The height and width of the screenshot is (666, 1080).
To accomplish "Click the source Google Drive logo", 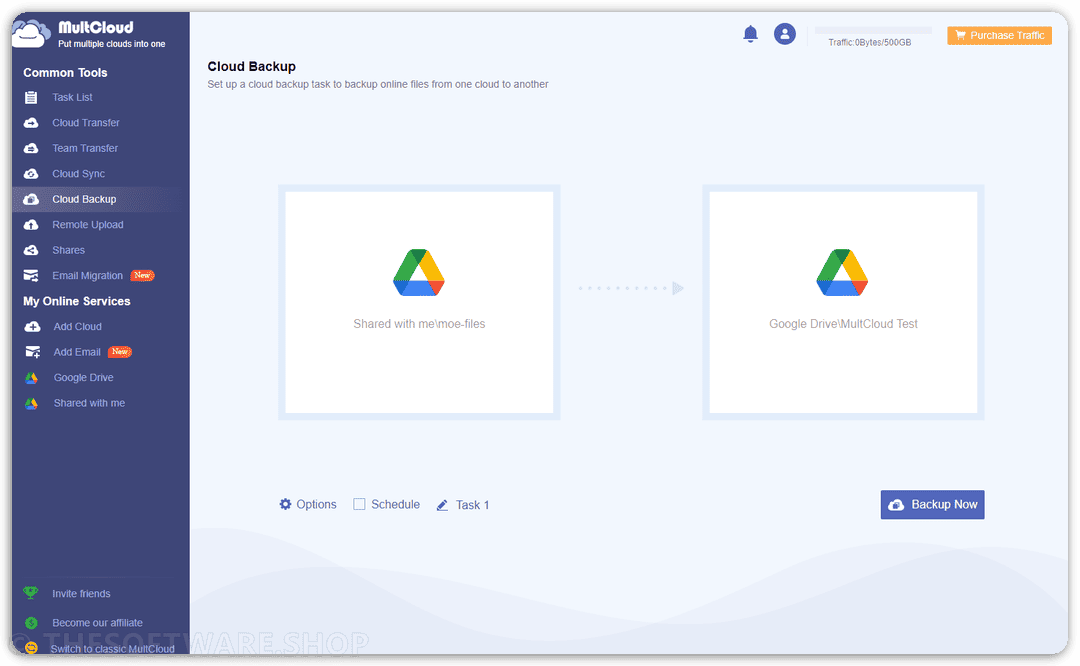I will [x=419, y=273].
